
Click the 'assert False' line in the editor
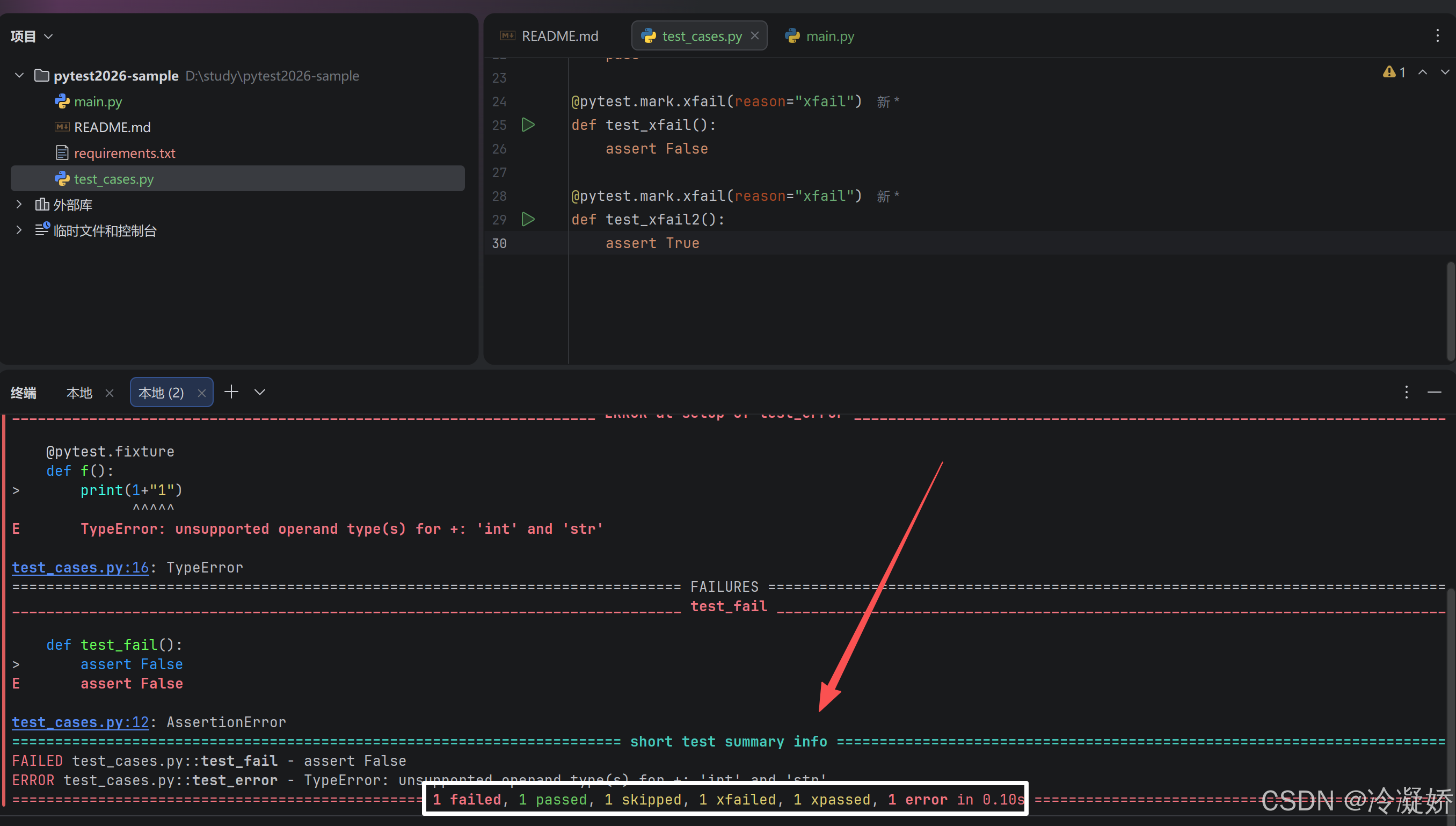coord(657,149)
